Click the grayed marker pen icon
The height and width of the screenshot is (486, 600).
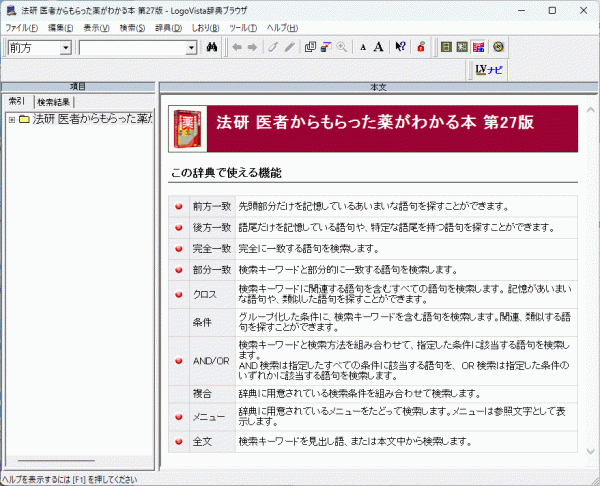tap(272, 47)
